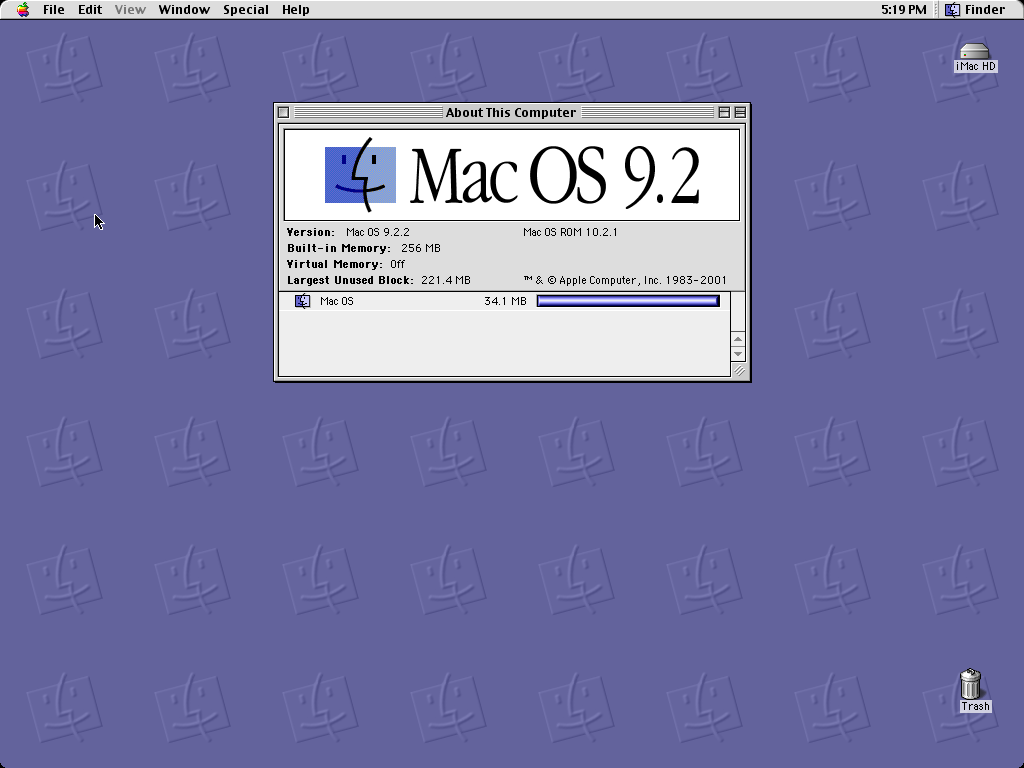
Task: Click the Apple Computer copyright 1983-2001 text
Action: 625,280
